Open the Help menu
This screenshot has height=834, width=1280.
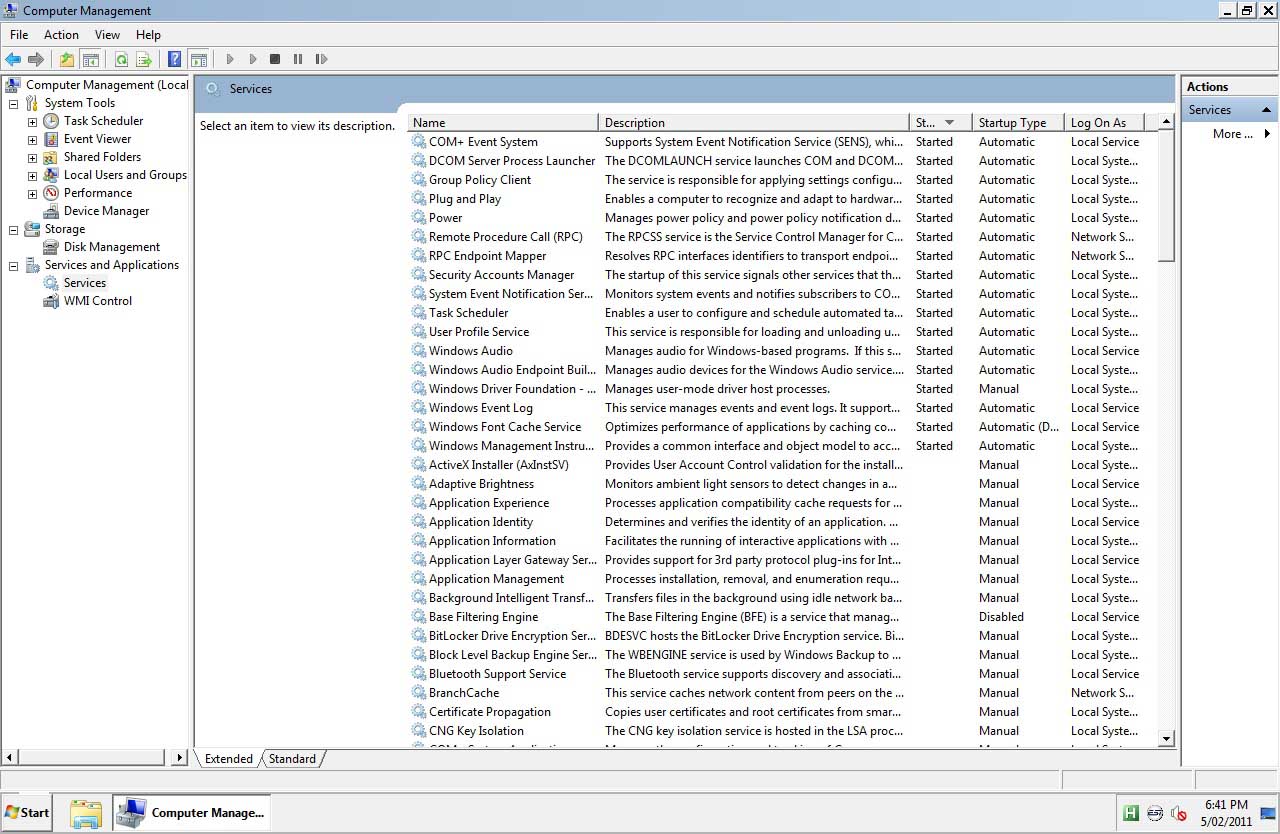coord(148,35)
